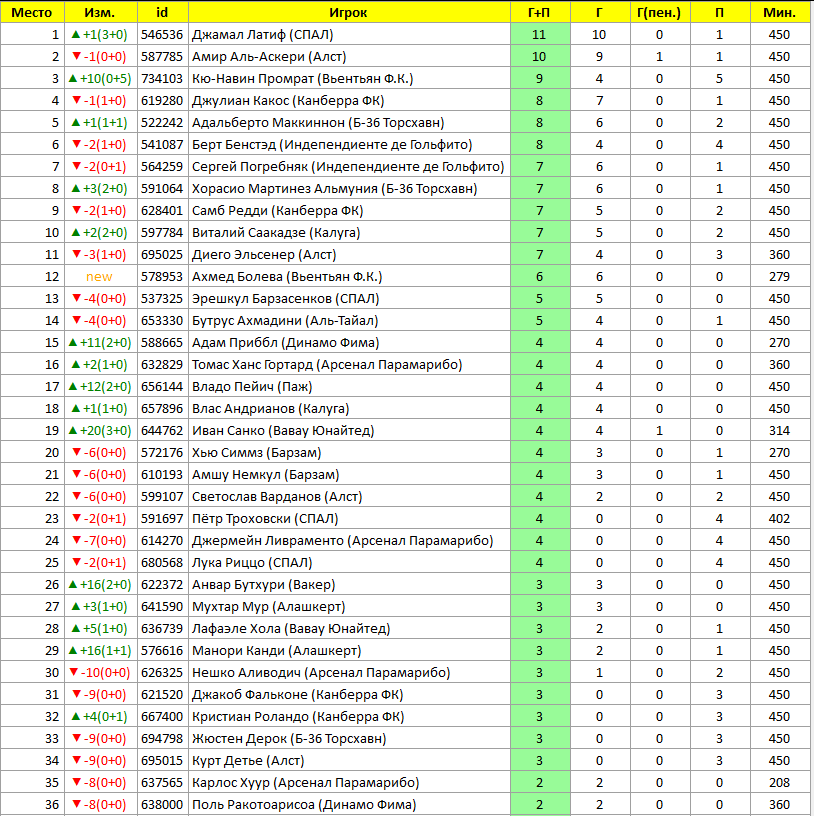Select 'Хью Симмз (Барзам)' cell

click(349, 452)
